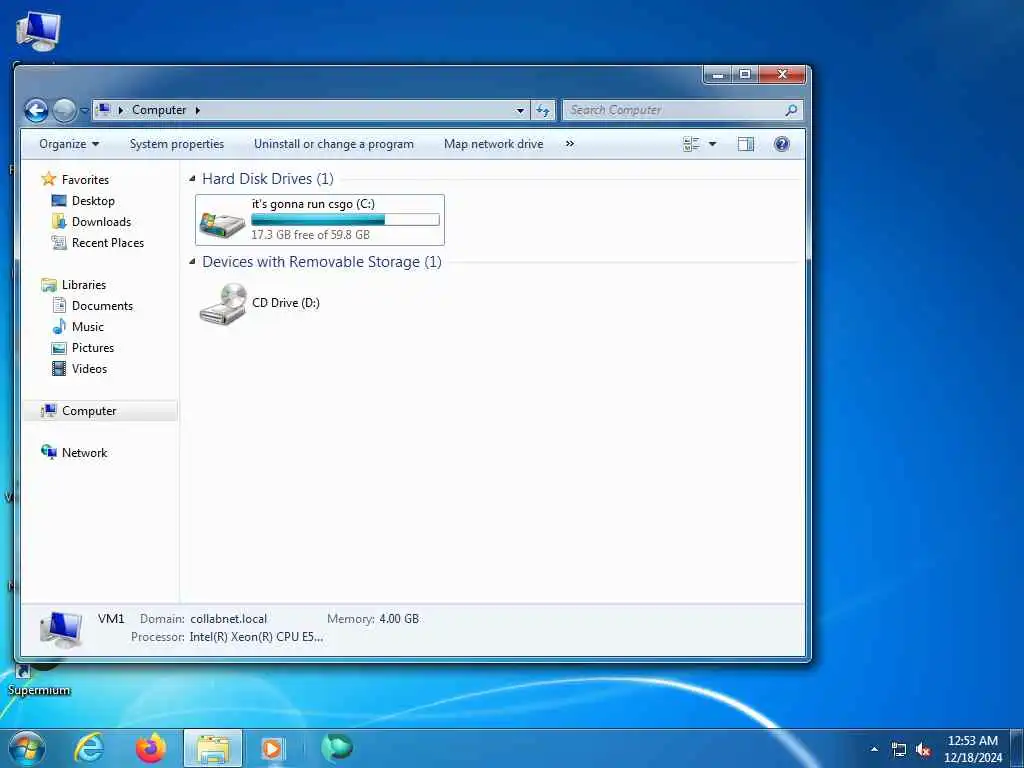1024x768 pixels.
Task: Click the C: drive usage bar
Action: click(x=345, y=219)
